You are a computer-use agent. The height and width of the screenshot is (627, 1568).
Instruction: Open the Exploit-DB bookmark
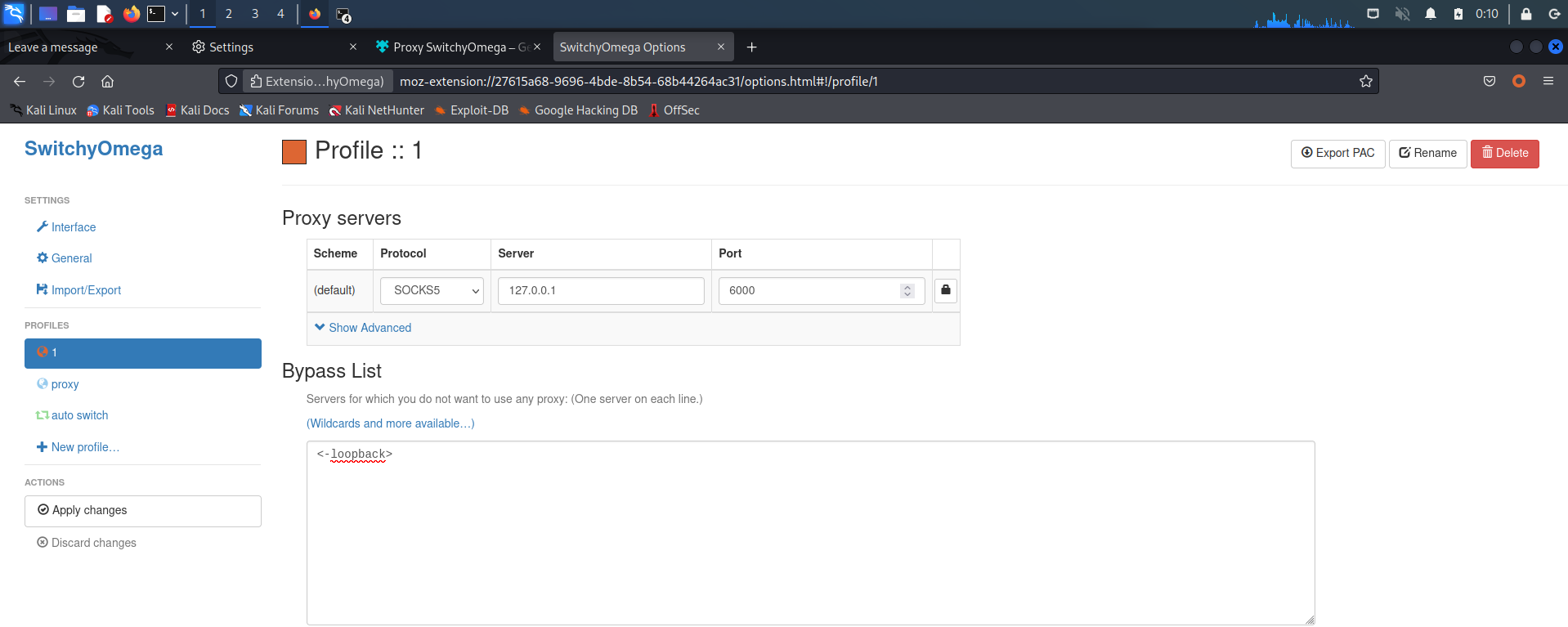pos(472,110)
